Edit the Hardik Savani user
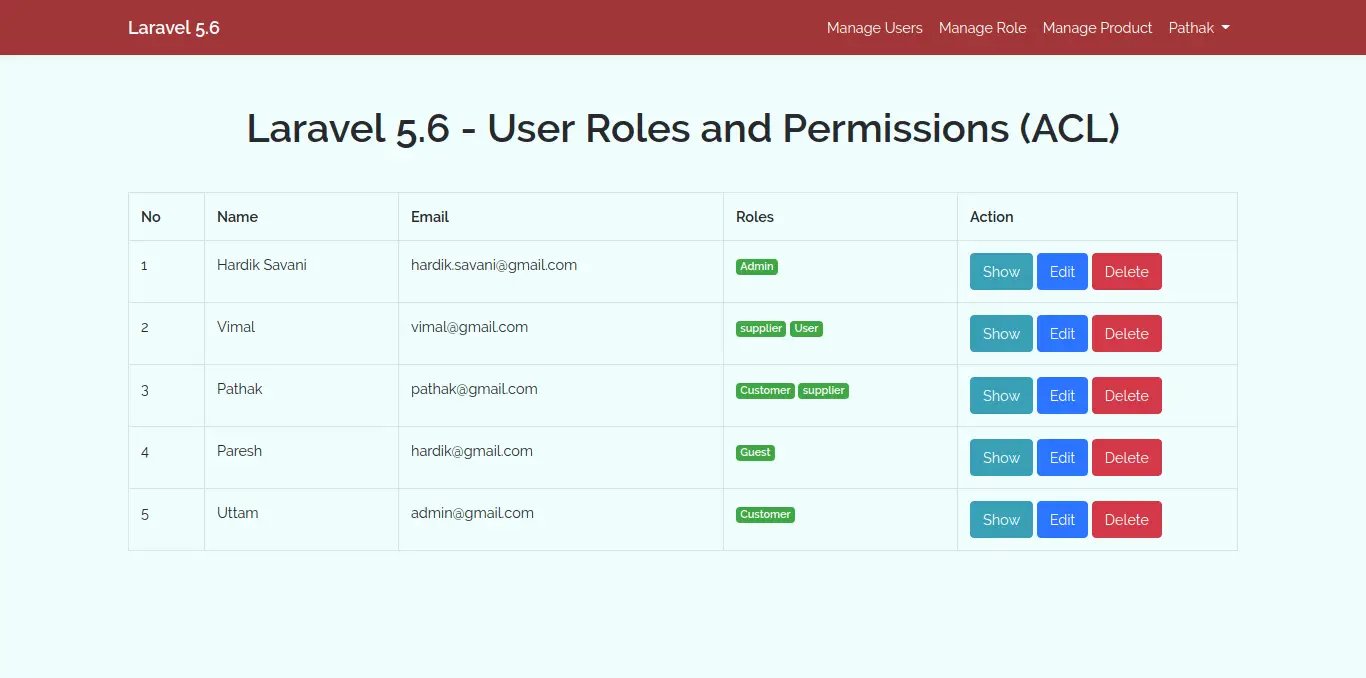The height and width of the screenshot is (678, 1366). (1062, 272)
